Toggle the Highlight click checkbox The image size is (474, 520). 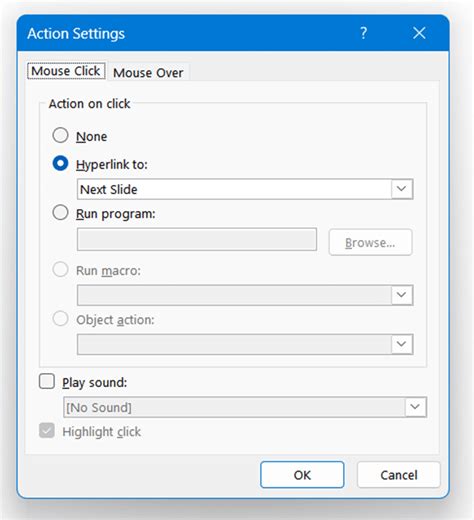[47, 430]
